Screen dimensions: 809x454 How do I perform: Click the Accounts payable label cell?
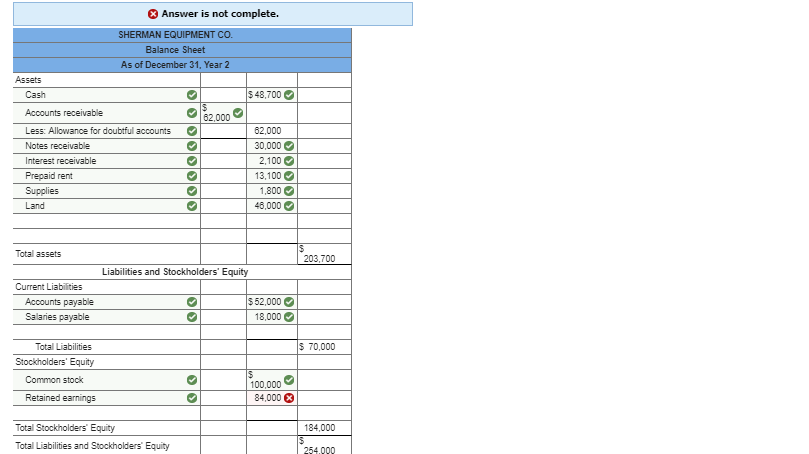(x=107, y=302)
